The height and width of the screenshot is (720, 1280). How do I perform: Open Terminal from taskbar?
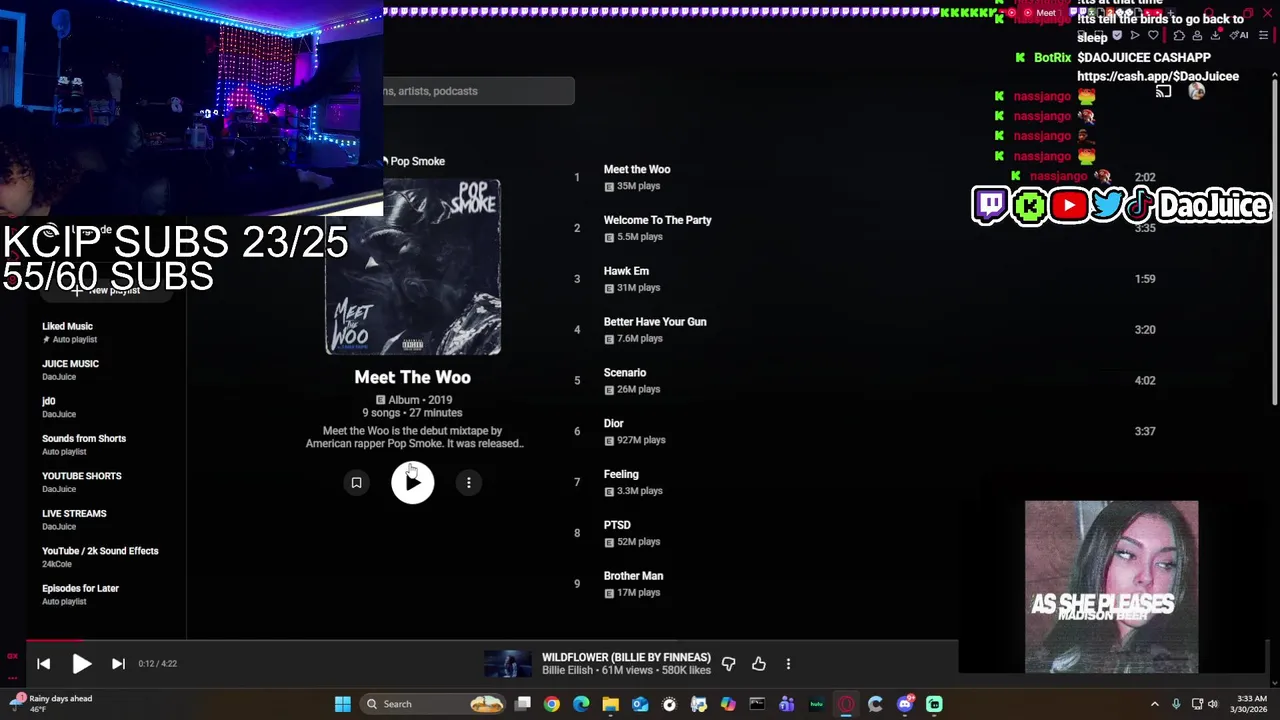[758, 704]
